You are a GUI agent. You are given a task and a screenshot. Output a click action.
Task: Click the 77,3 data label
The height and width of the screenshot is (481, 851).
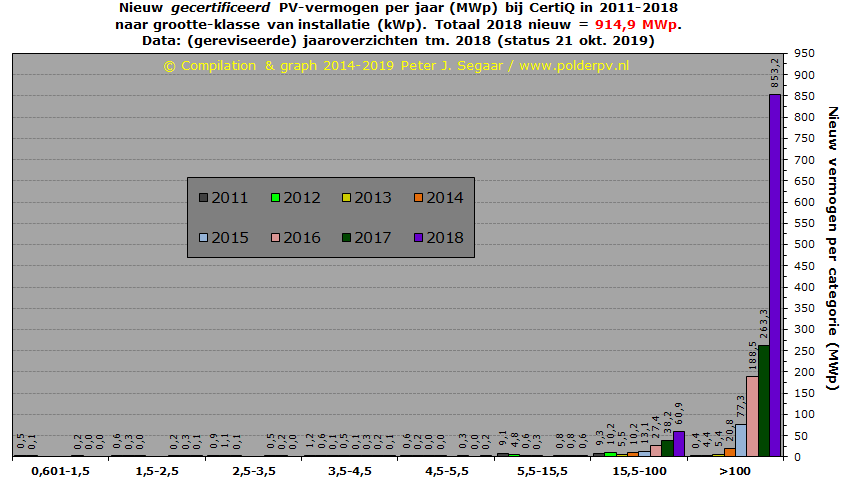click(741, 407)
